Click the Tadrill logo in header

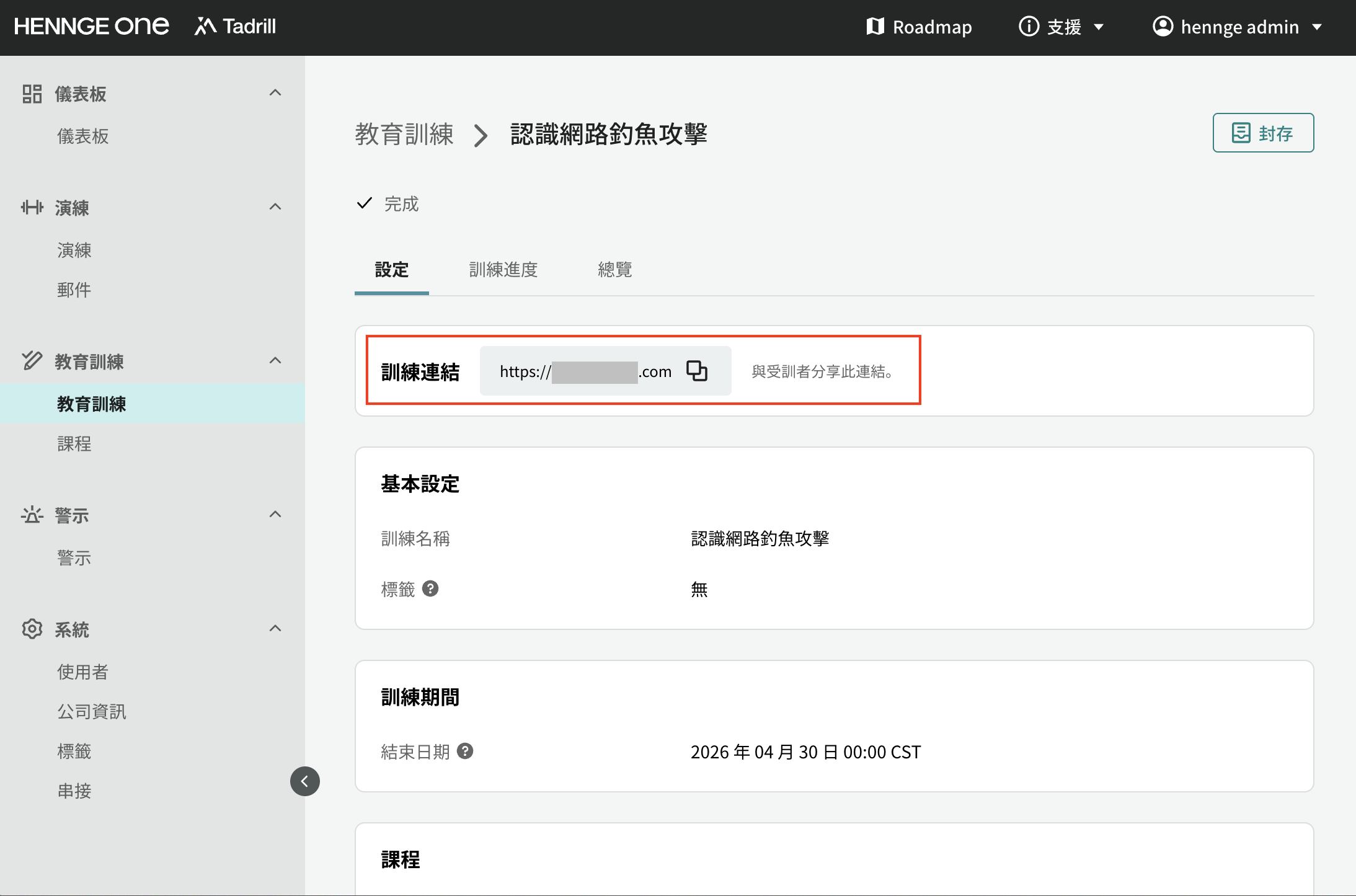235,27
